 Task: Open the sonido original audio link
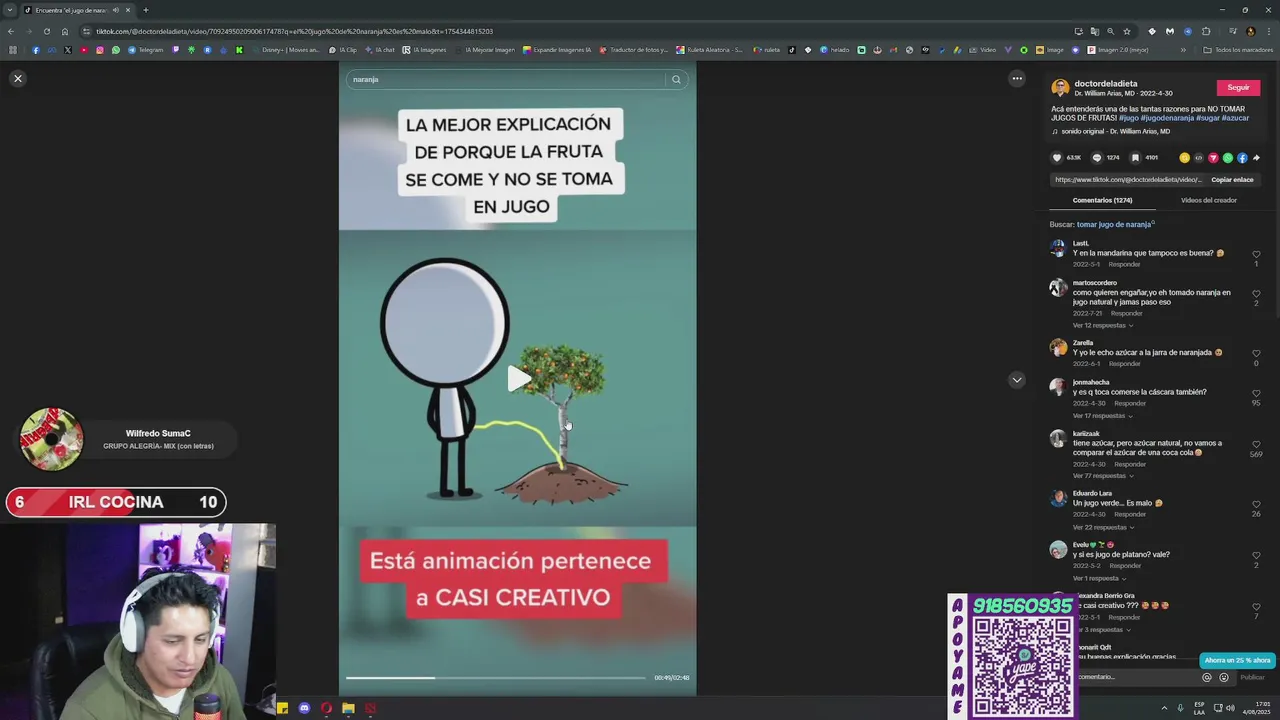coord(1115,131)
